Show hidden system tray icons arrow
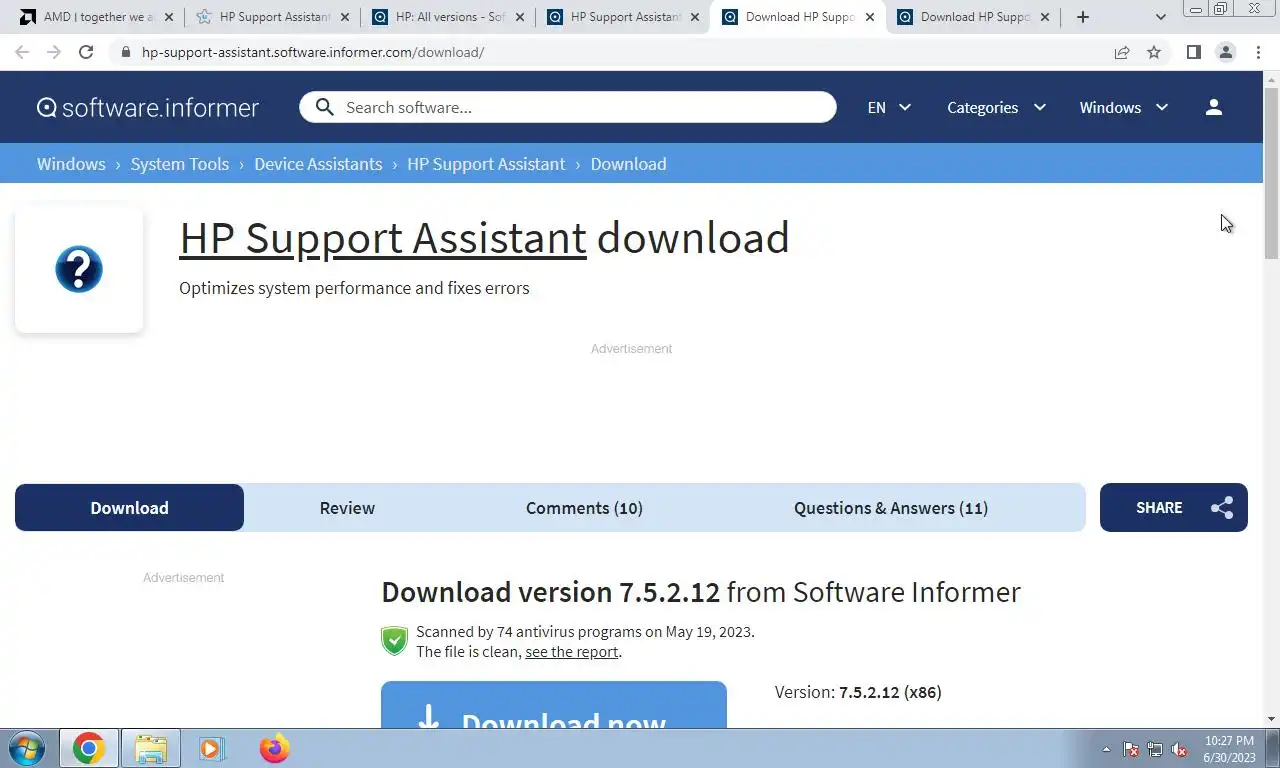 (x=1106, y=749)
